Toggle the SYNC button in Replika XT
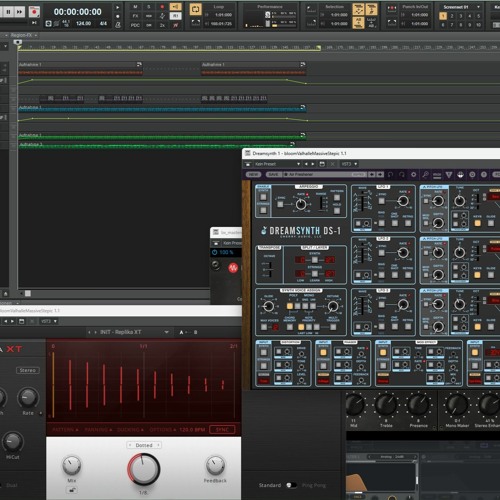Screen dimensions: 500x500 tap(222, 430)
